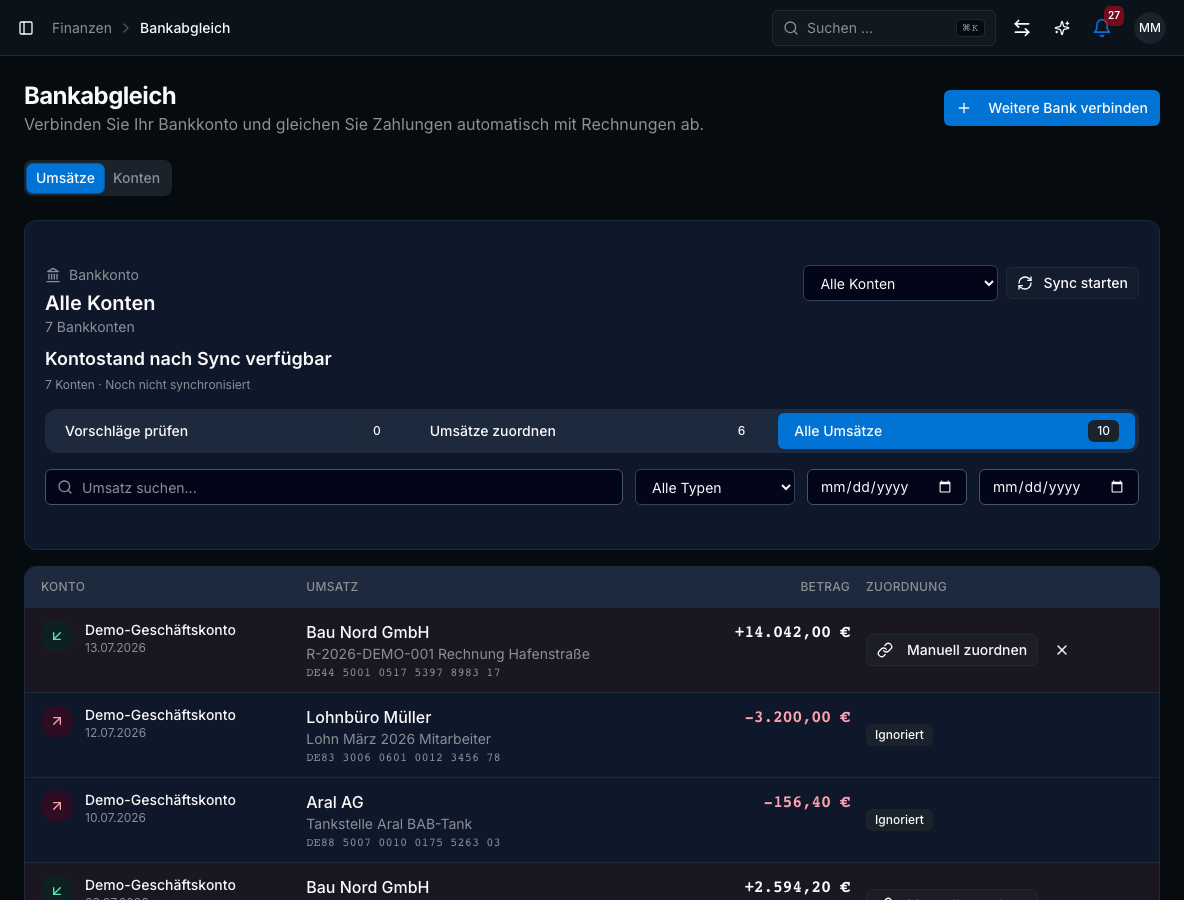The image size is (1184, 900).
Task: Click magnifier icon in Umsatz suchen field
Action: coord(65,488)
